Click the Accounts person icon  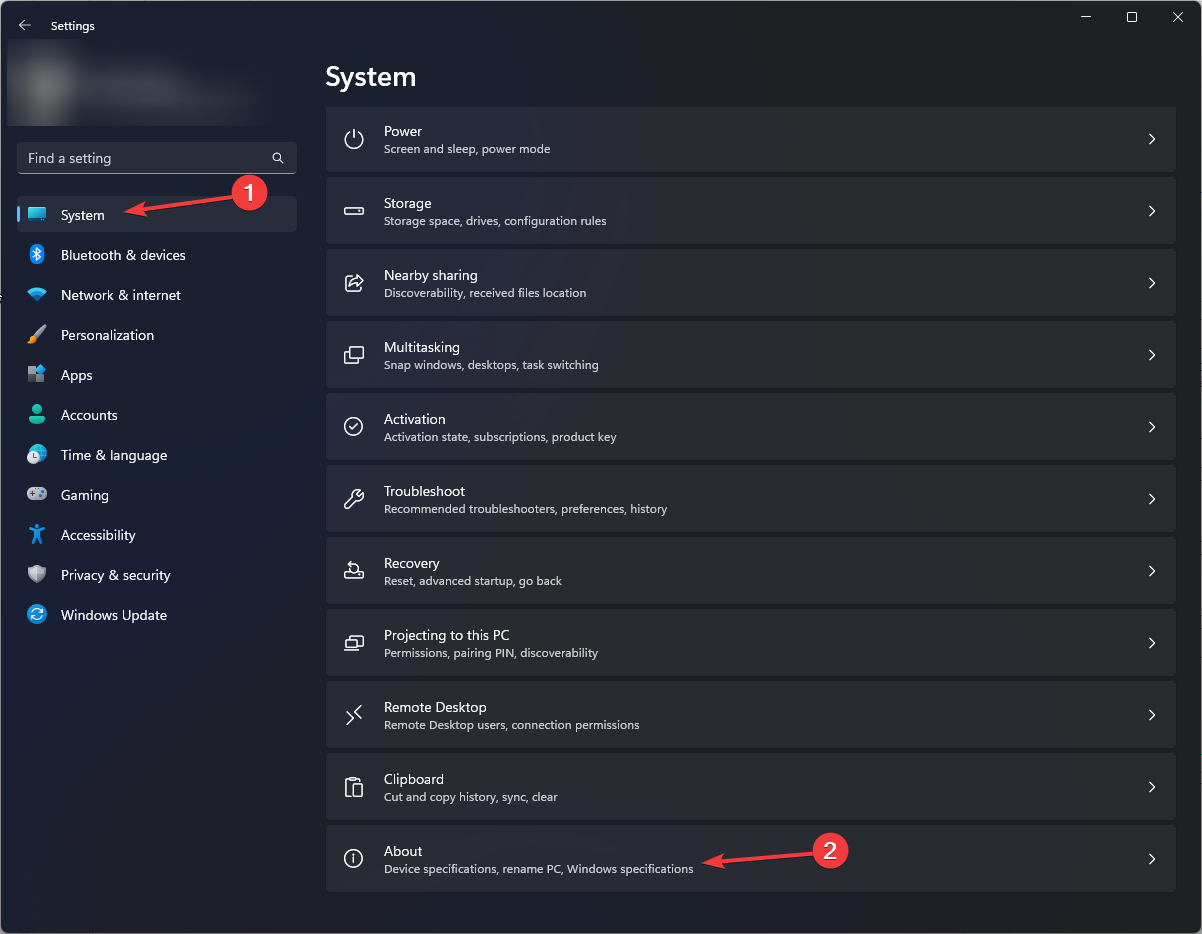37,415
